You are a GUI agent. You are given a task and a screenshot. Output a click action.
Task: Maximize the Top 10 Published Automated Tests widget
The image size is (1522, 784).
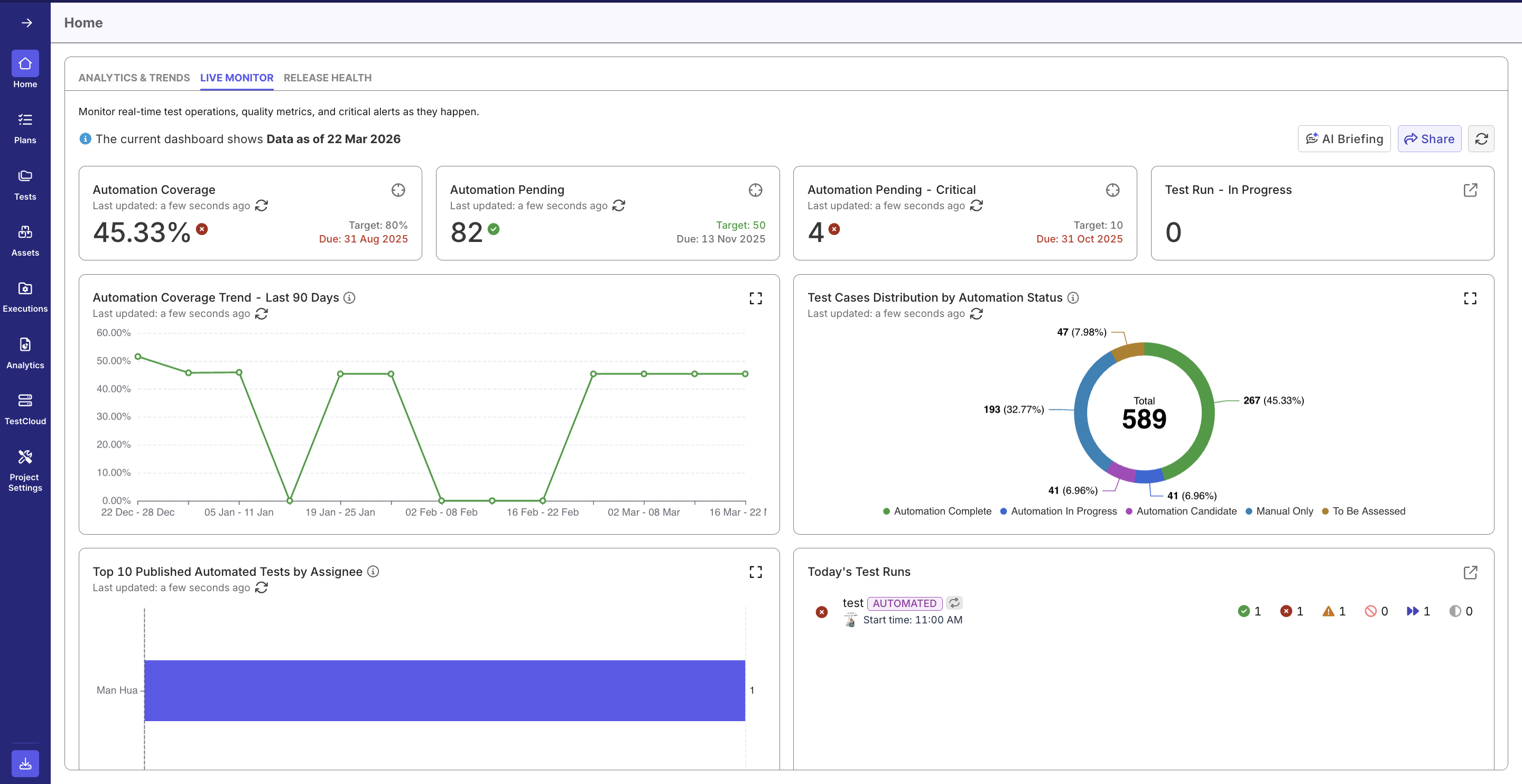pos(756,571)
